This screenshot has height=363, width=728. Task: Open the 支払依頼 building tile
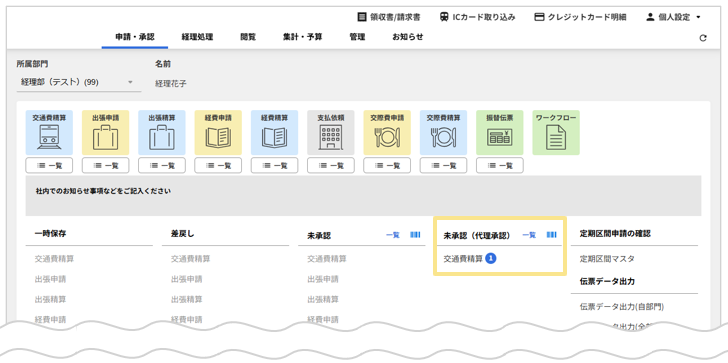331,132
